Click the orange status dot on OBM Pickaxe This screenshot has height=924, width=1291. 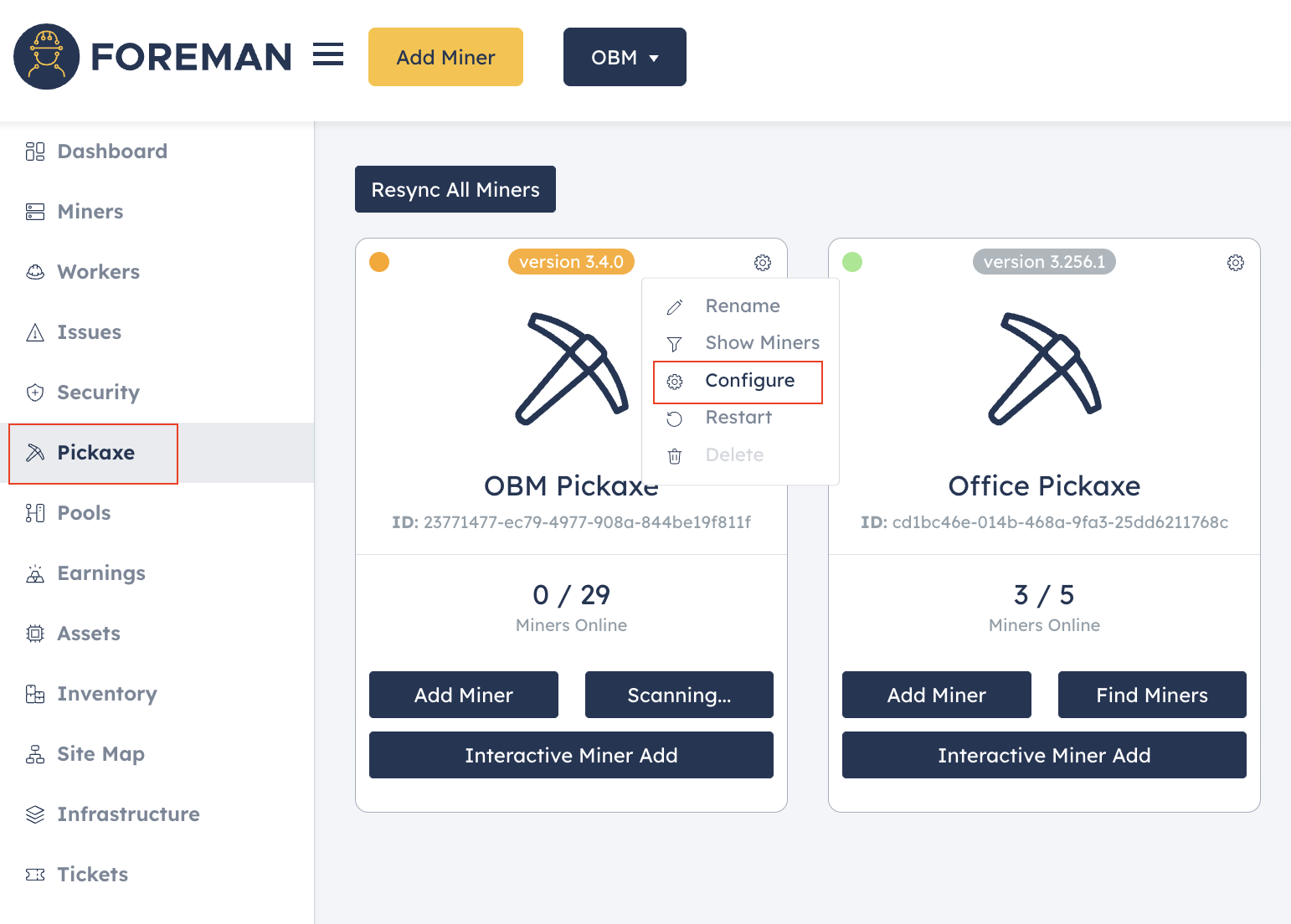click(x=379, y=262)
